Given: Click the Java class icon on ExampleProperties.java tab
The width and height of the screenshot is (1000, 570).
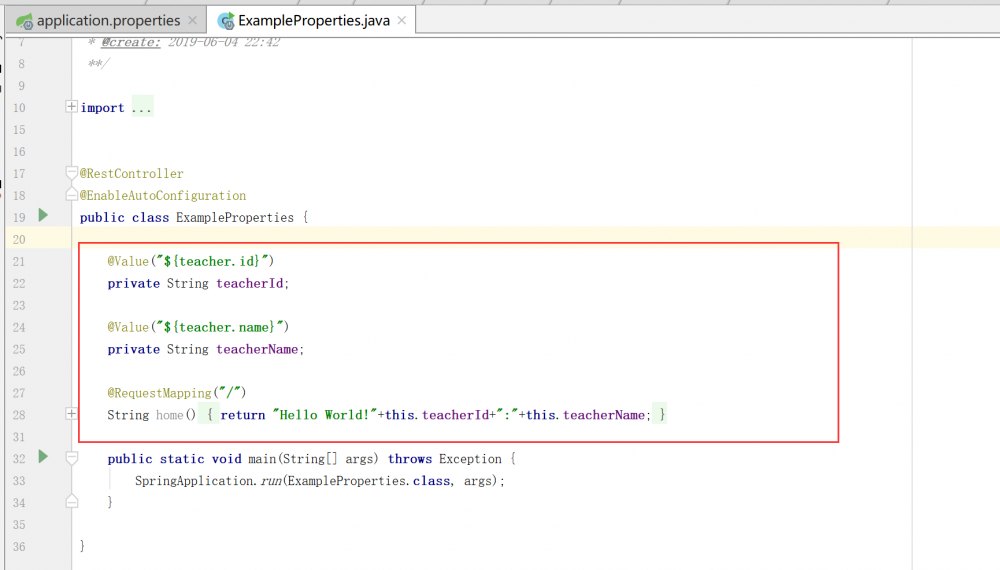Looking at the screenshot, I should [226, 21].
